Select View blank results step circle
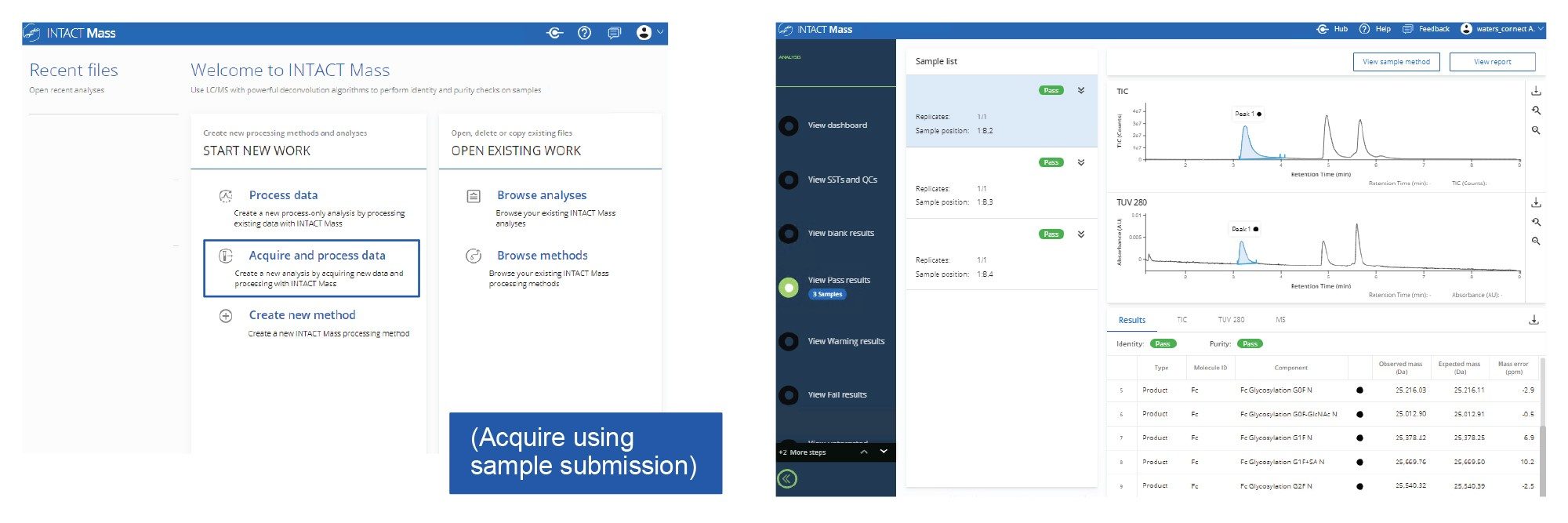Image resolution: width=1568 pixels, height=523 pixels. [x=789, y=234]
